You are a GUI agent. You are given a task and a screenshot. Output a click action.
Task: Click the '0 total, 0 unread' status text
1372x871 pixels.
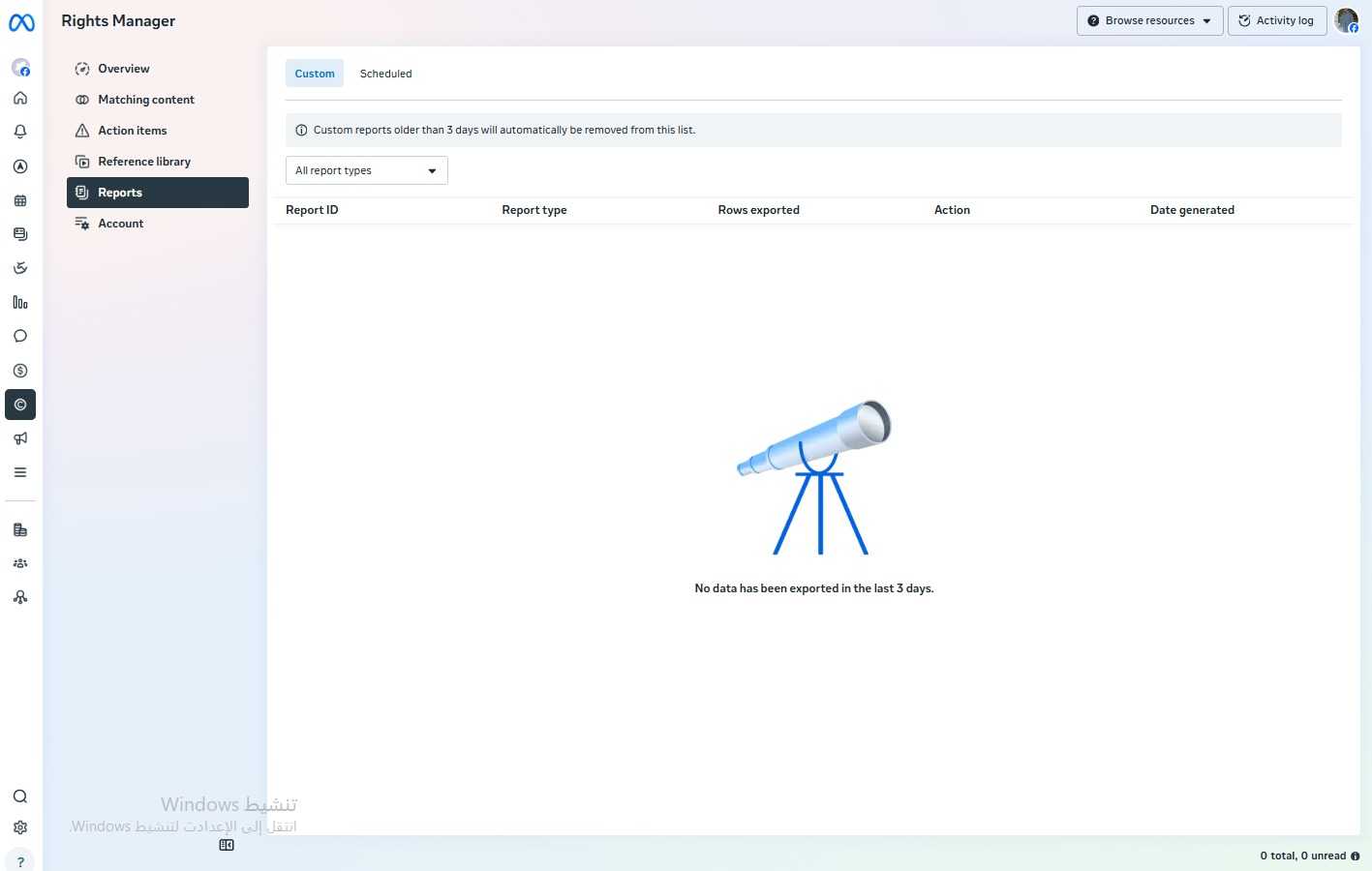(x=1302, y=856)
